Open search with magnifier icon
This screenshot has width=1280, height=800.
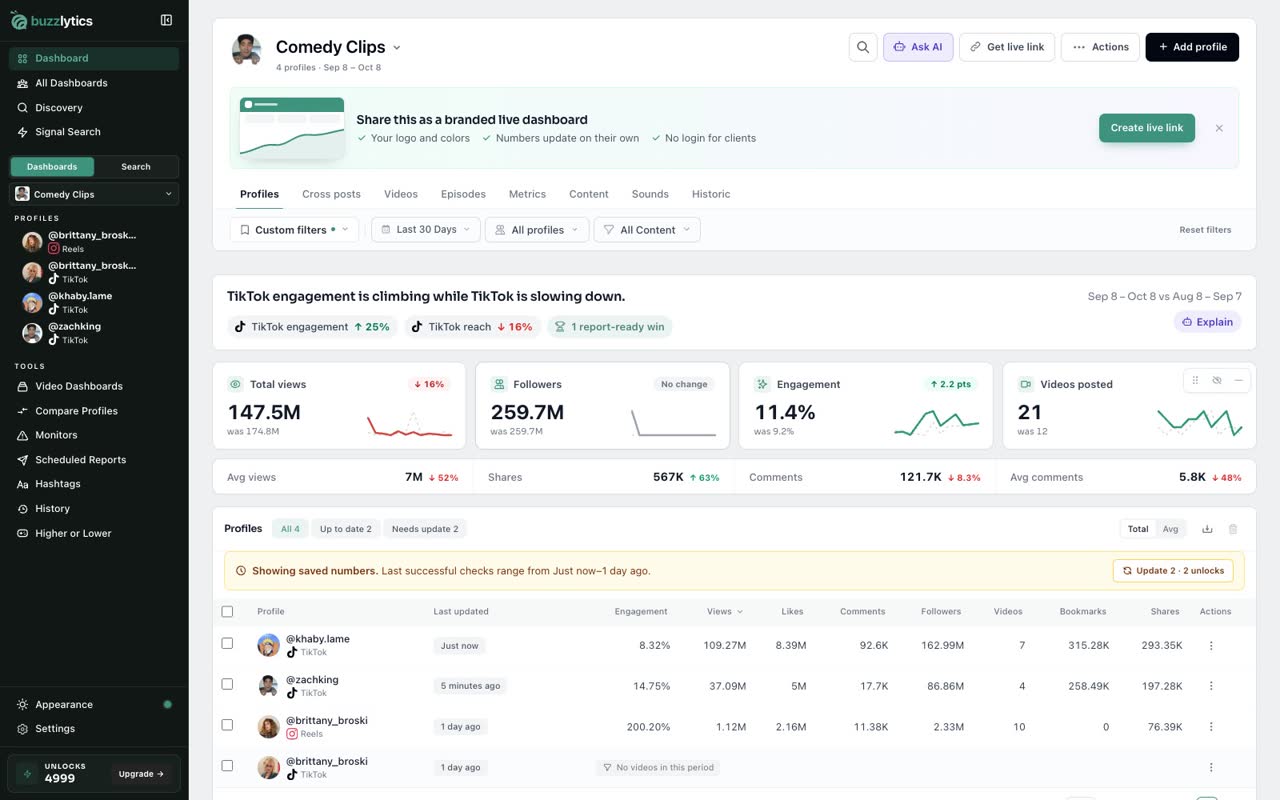(x=863, y=47)
